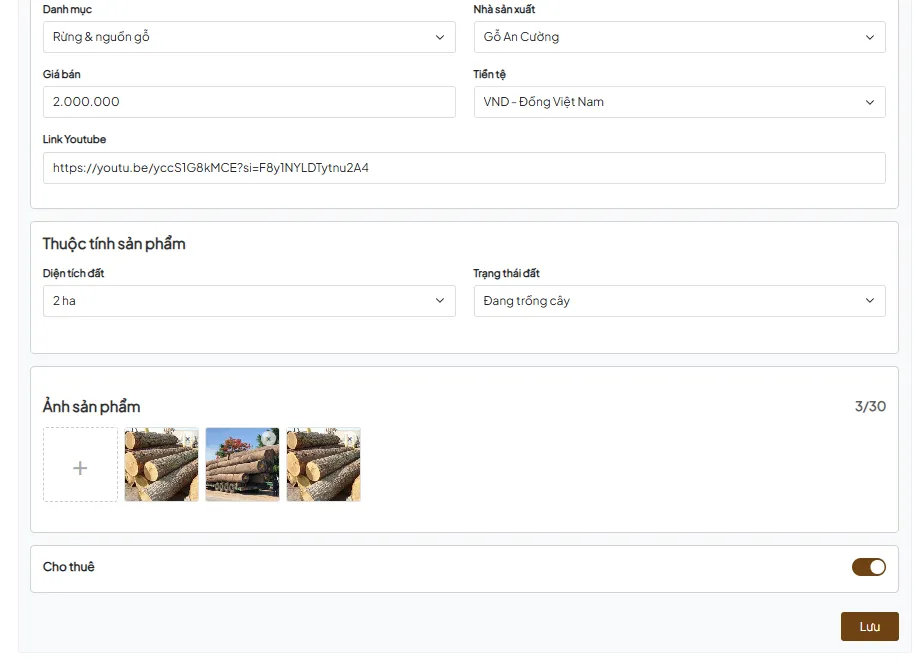This screenshot has width=921, height=666.
Task: Select the third logs thumbnail image
Action: point(324,465)
